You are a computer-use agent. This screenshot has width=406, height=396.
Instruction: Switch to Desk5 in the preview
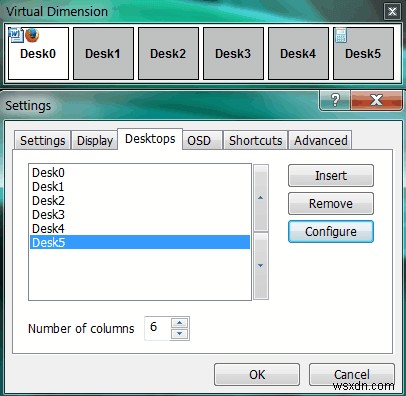pos(363,54)
